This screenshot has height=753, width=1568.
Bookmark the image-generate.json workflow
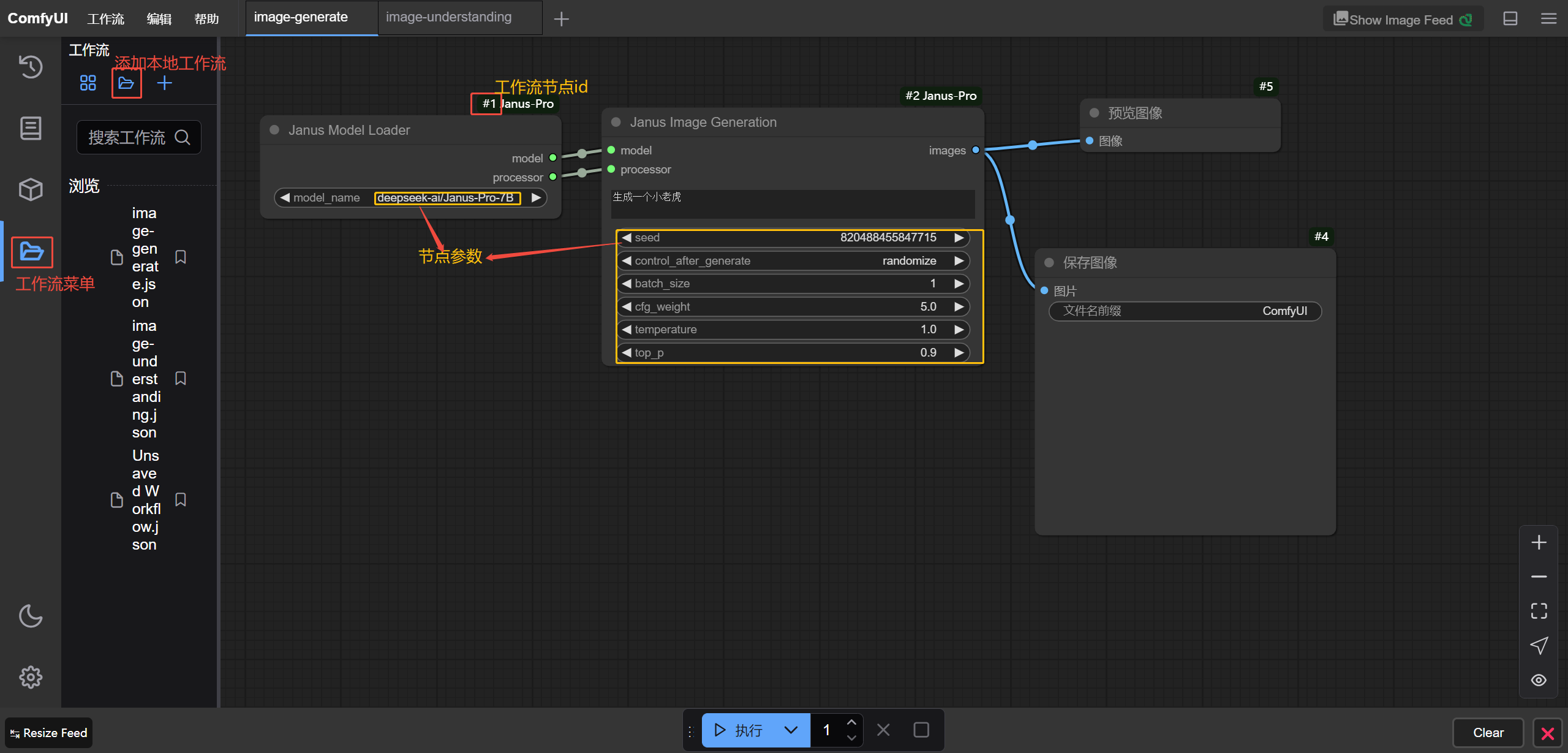[181, 257]
